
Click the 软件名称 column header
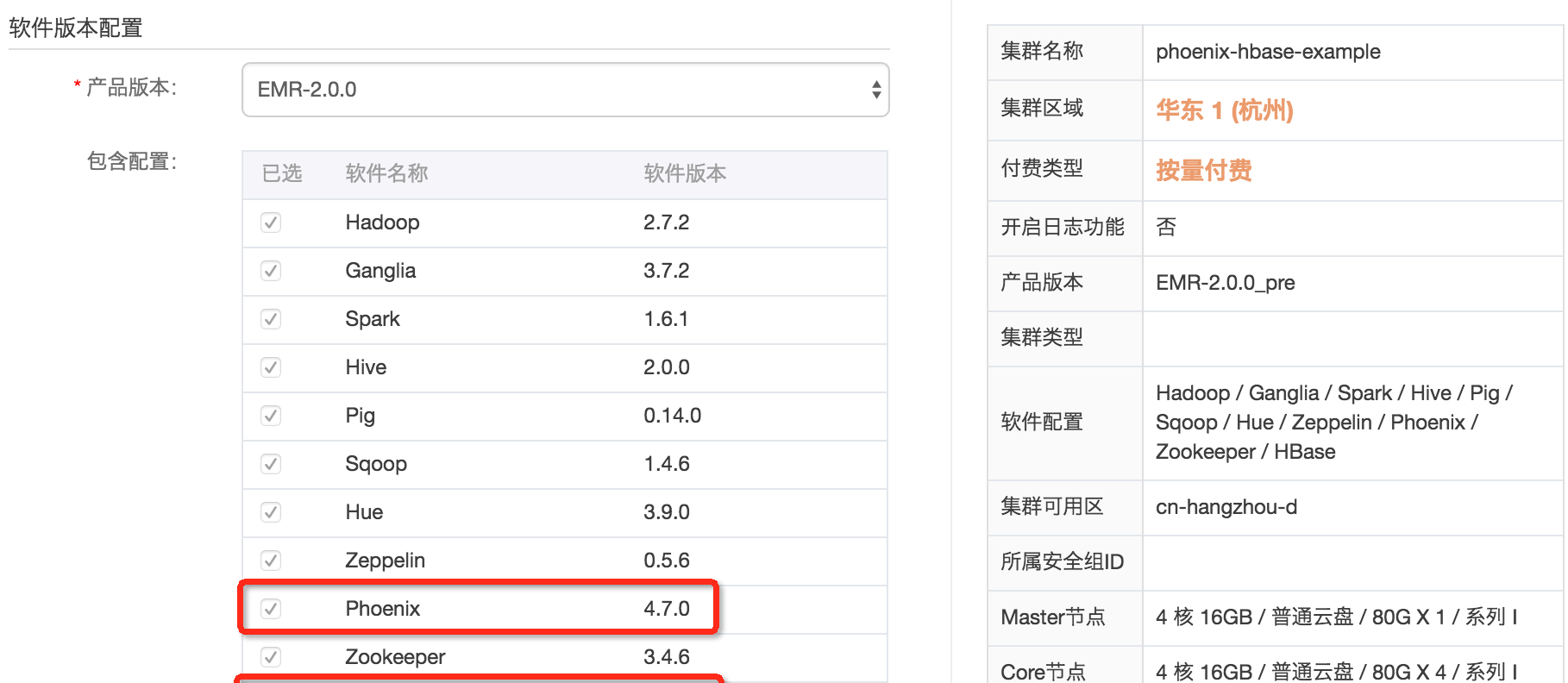coord(386,173)
